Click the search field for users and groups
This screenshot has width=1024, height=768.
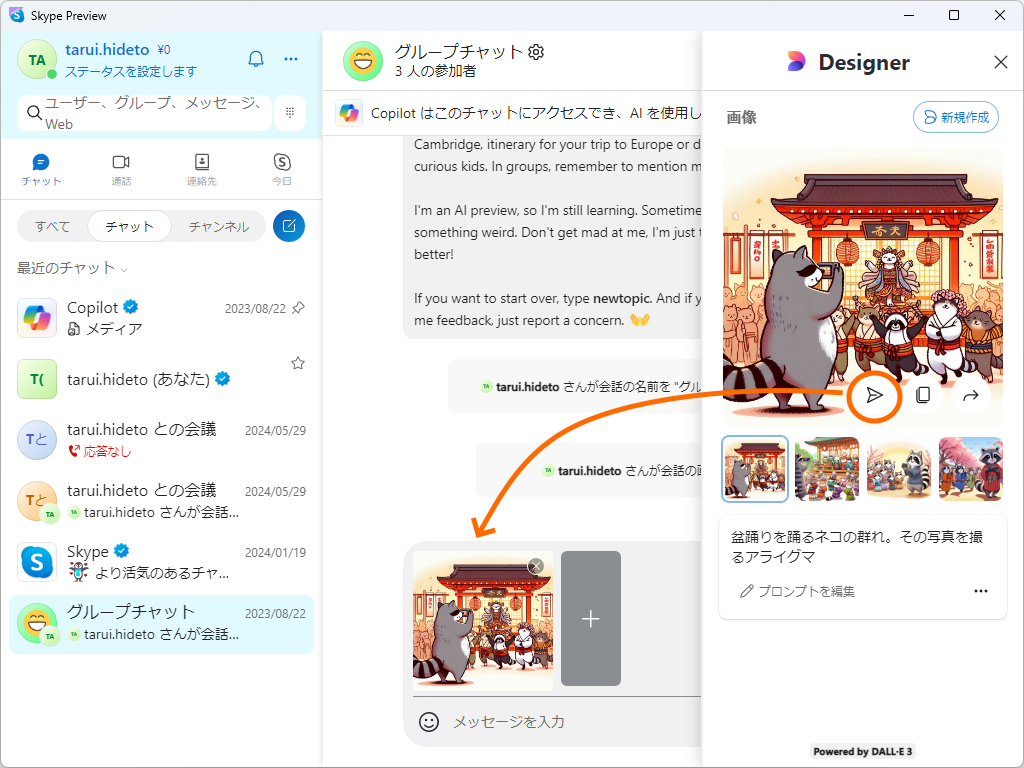(145, 112)
